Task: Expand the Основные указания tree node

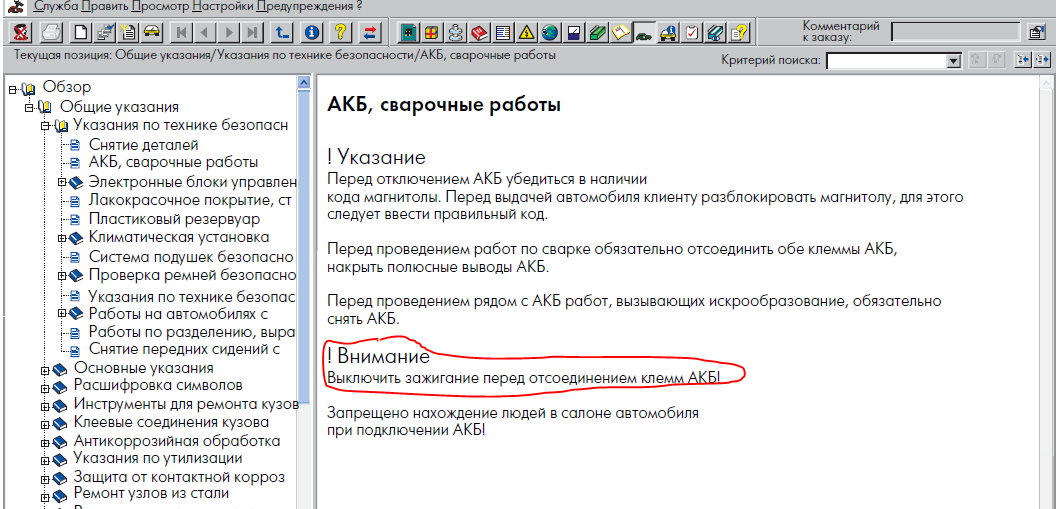Action: pos(45,368)
